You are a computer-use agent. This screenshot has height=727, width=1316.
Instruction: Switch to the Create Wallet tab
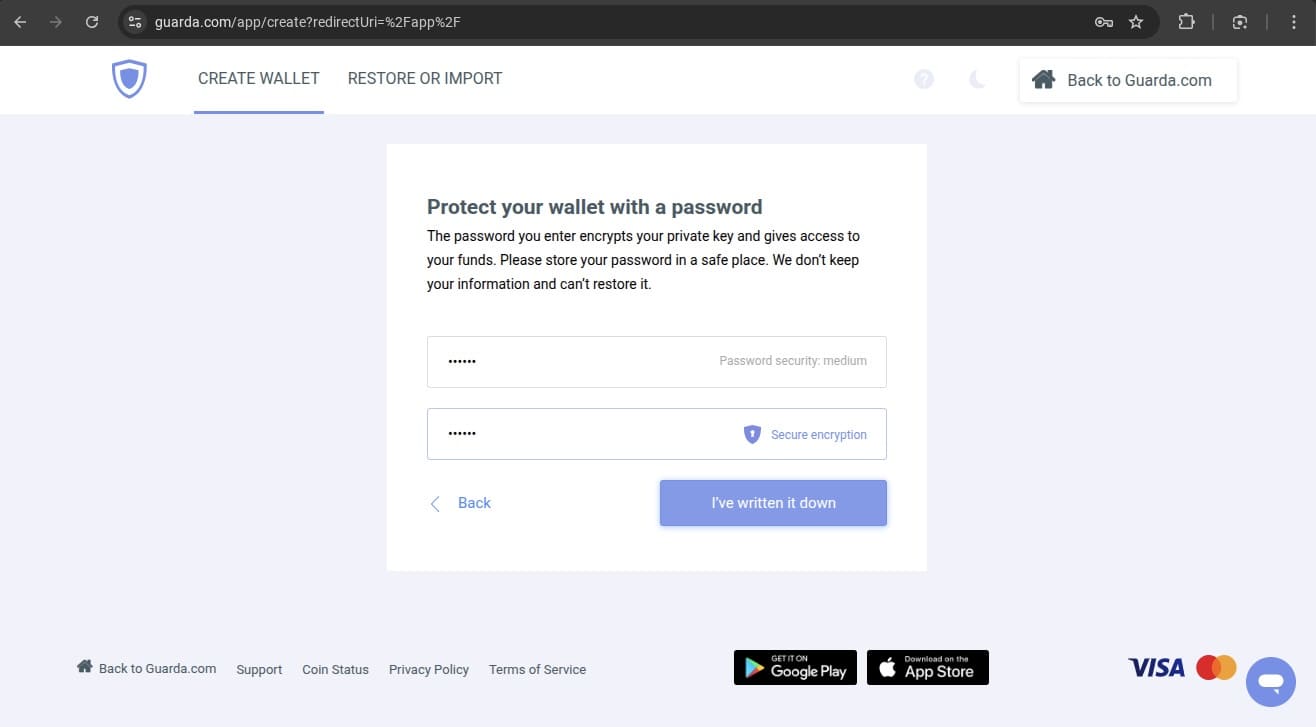[259, 79]
